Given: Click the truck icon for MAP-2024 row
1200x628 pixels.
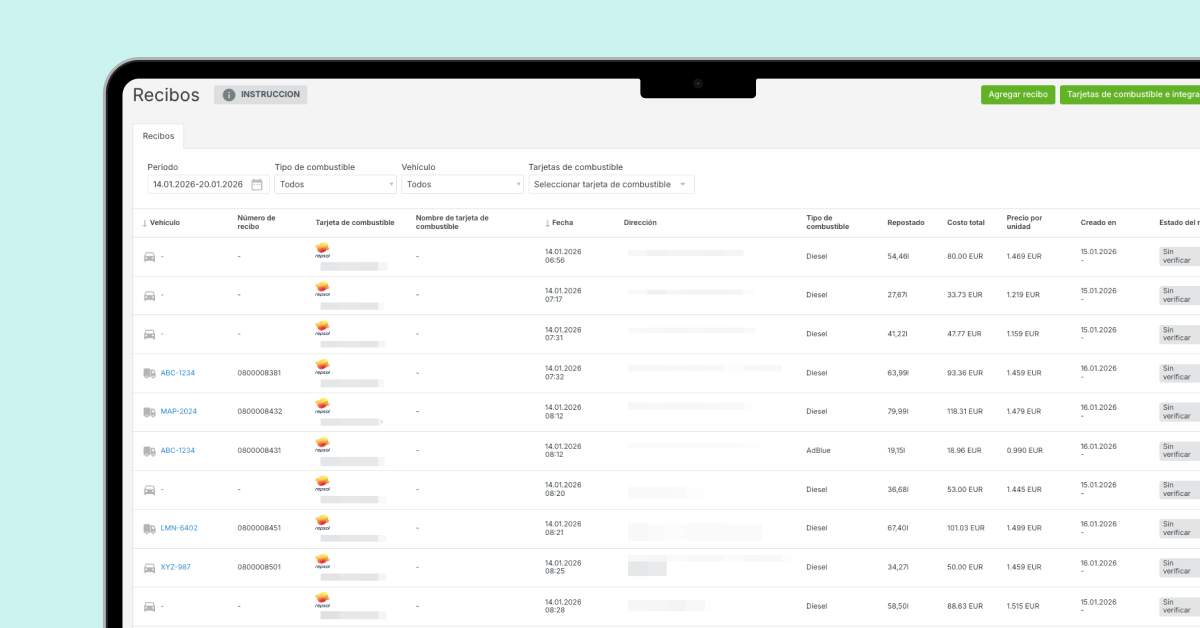Looking at the screenshot, I should [x=149, y=412].
